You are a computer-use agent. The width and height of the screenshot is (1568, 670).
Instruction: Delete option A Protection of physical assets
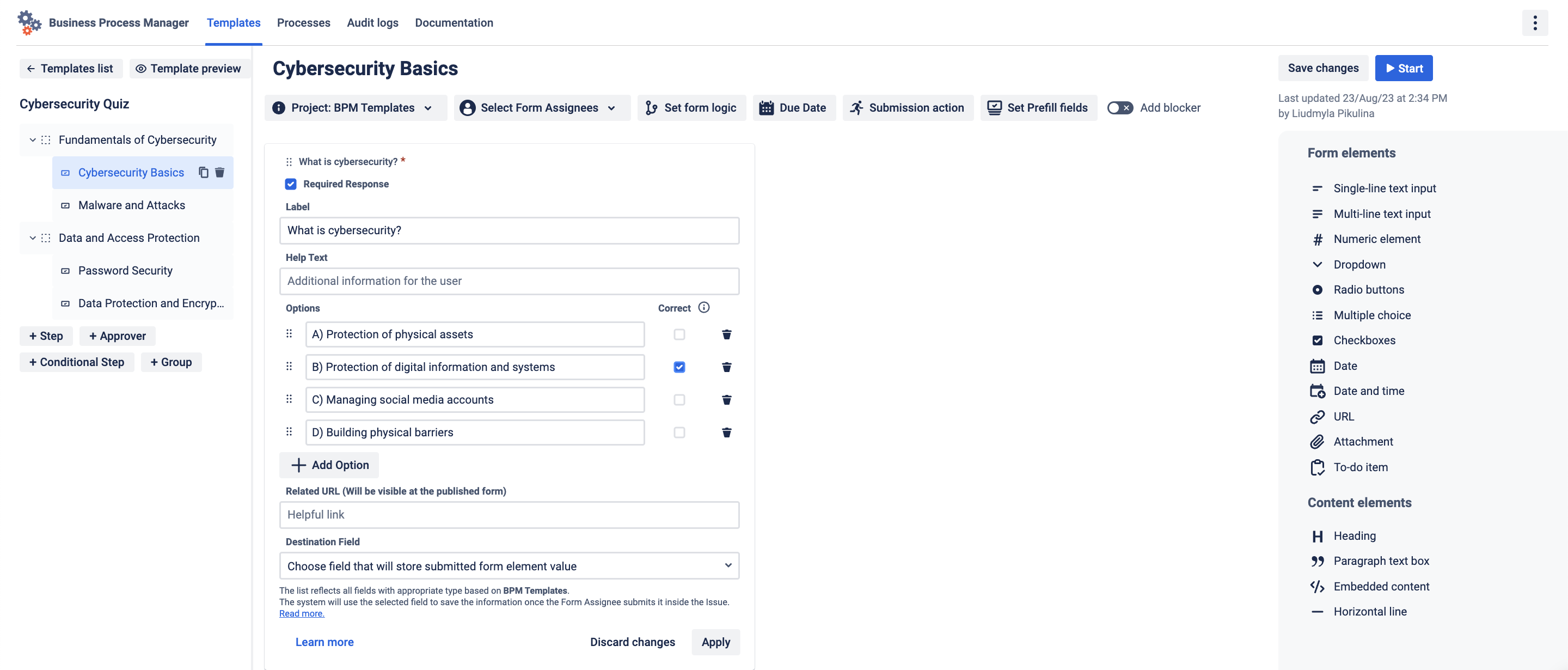pyautogui.click(x=726, y=334)
